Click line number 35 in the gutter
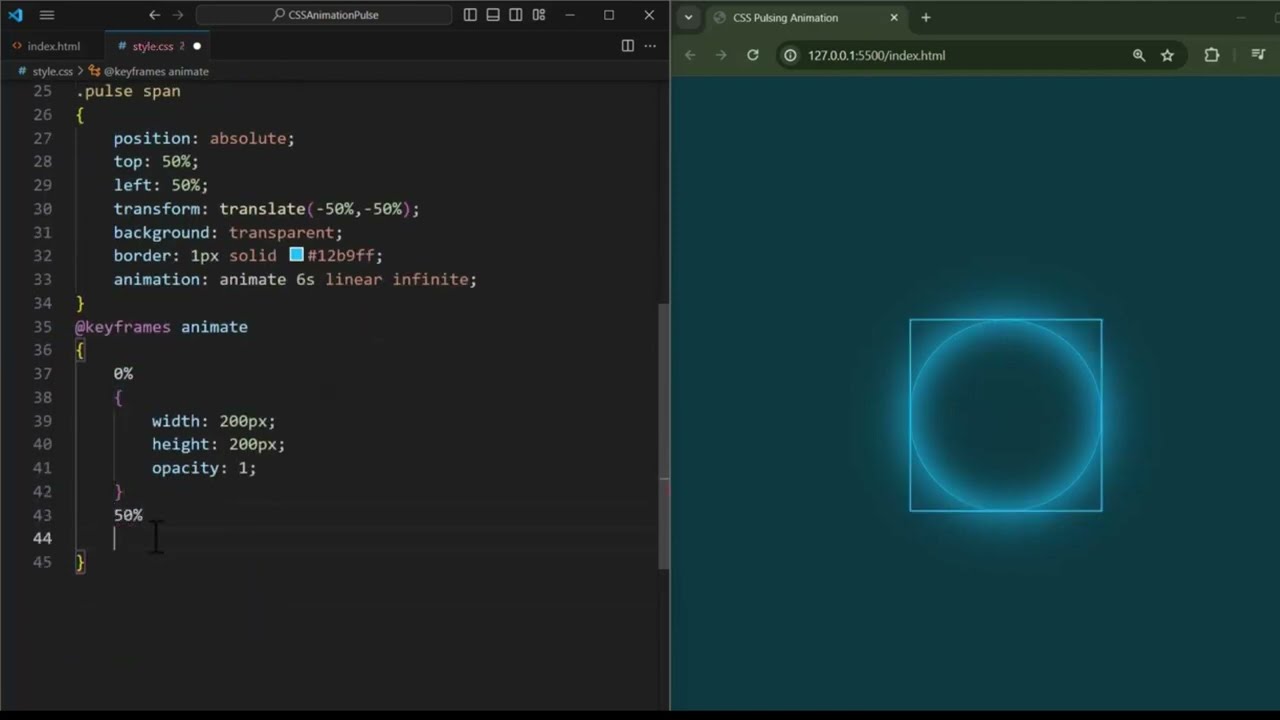Image resolution: width=1280 pixels, height=720 pixels. point(42,326)
